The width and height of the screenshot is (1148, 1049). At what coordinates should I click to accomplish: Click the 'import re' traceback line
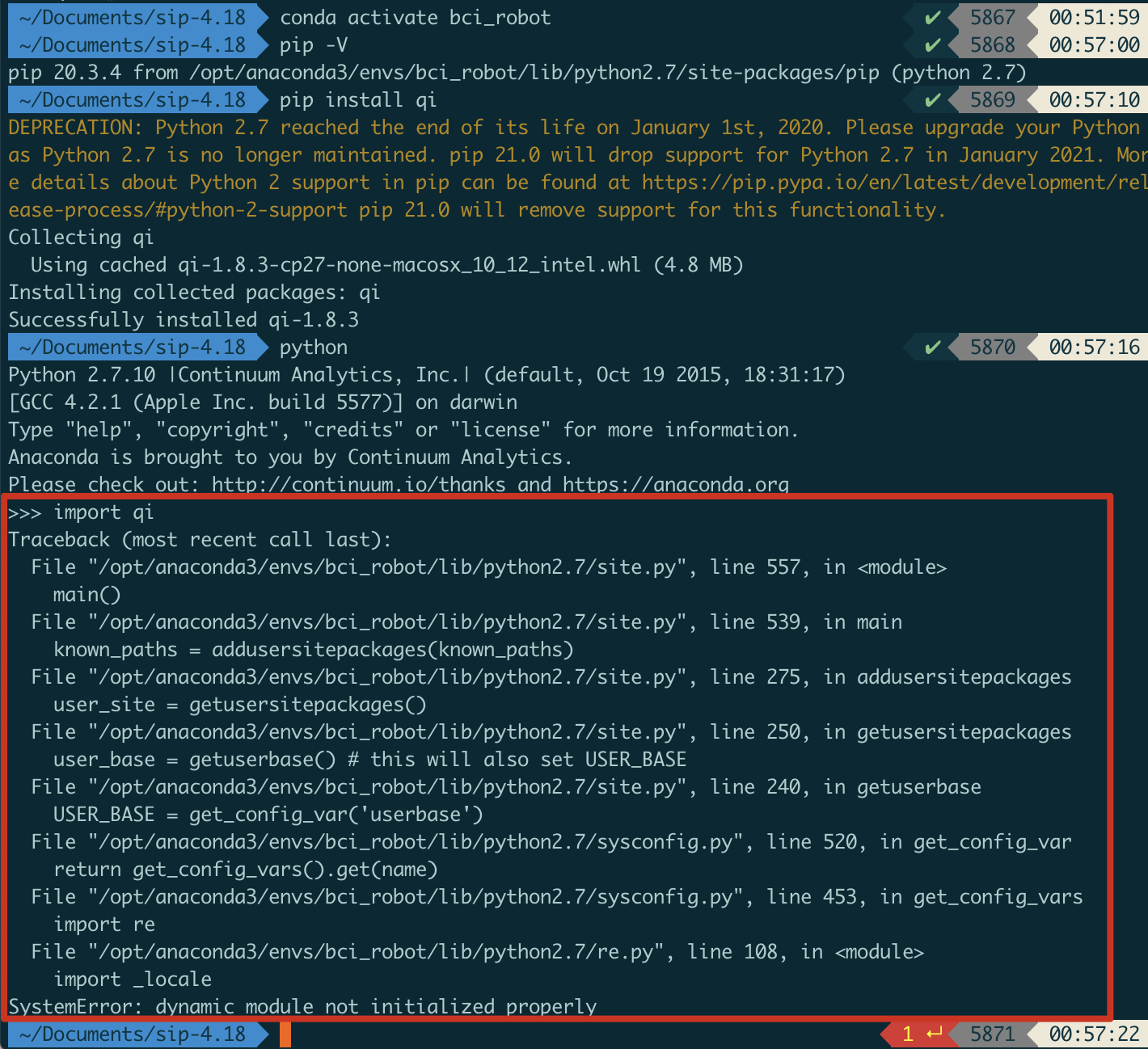click(104, 924)
